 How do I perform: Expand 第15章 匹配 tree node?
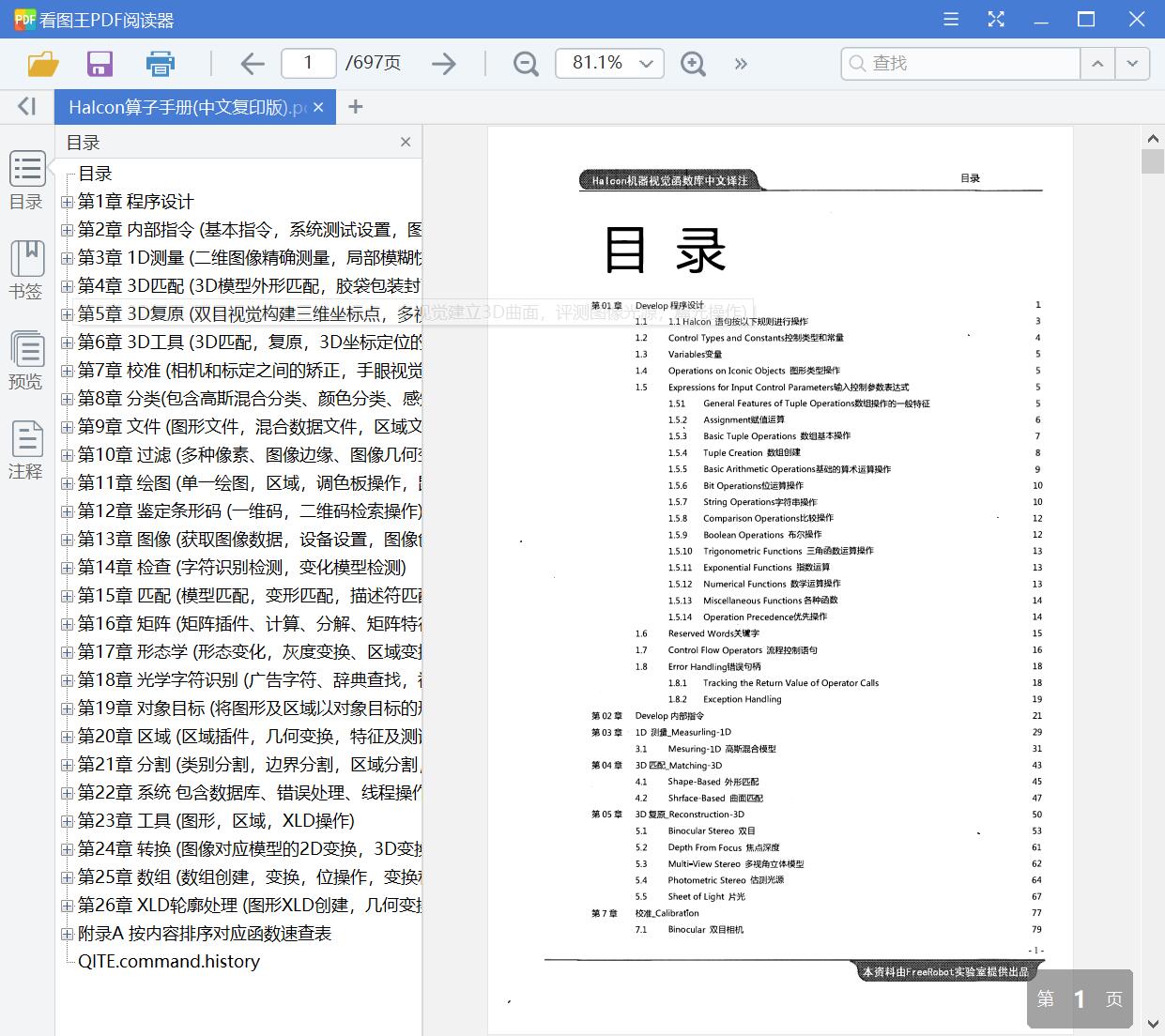pyautogui.click(x=67, y=596)
